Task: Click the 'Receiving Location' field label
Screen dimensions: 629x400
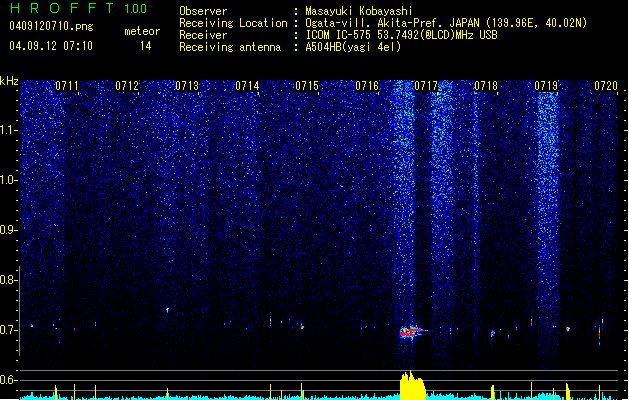Action: click(x=233, y=23)
